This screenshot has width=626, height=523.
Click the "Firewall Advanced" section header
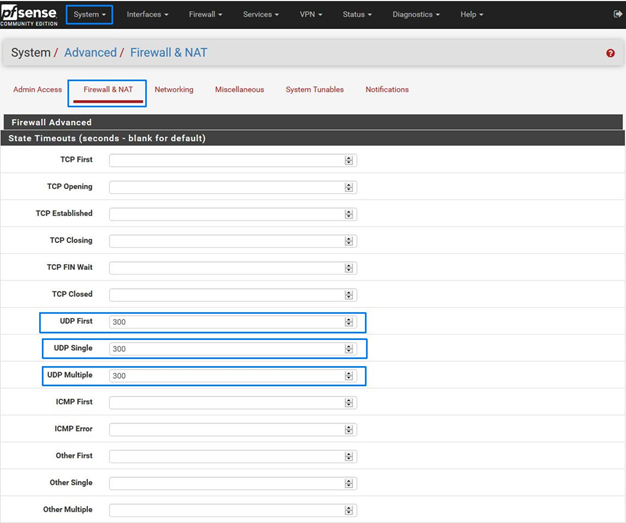(x=313, y=122)
